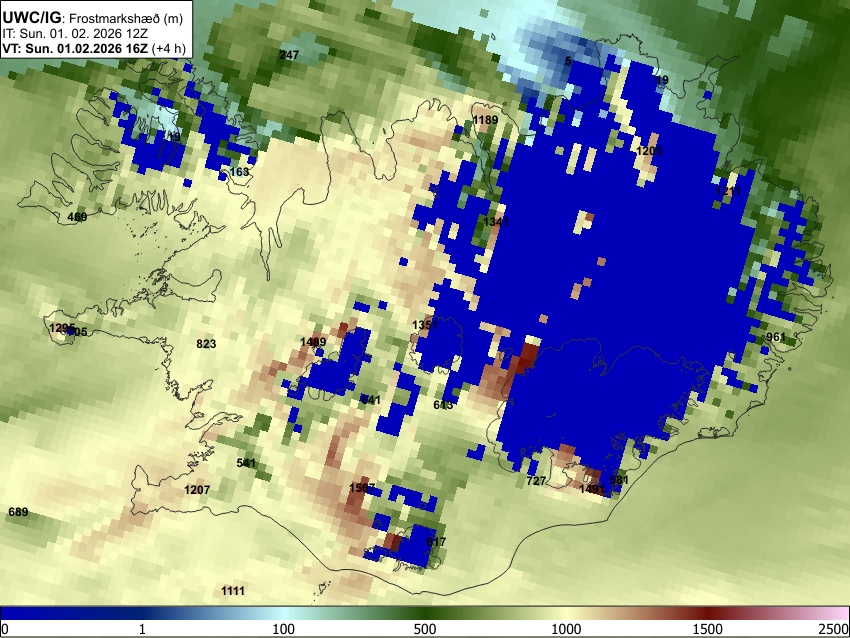Click the 617 value on the map

436,542
